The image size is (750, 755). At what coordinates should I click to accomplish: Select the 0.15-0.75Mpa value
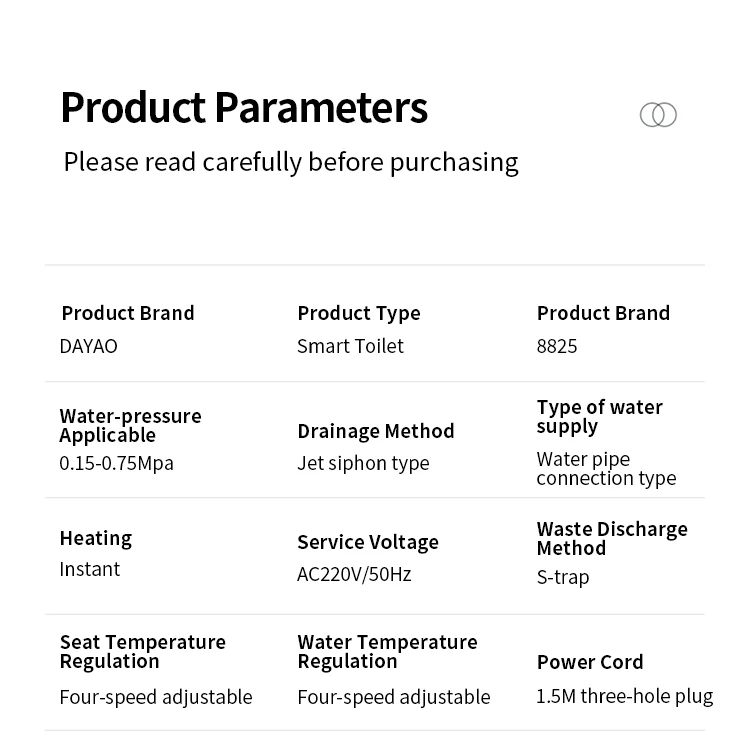[x=116, y=464]
